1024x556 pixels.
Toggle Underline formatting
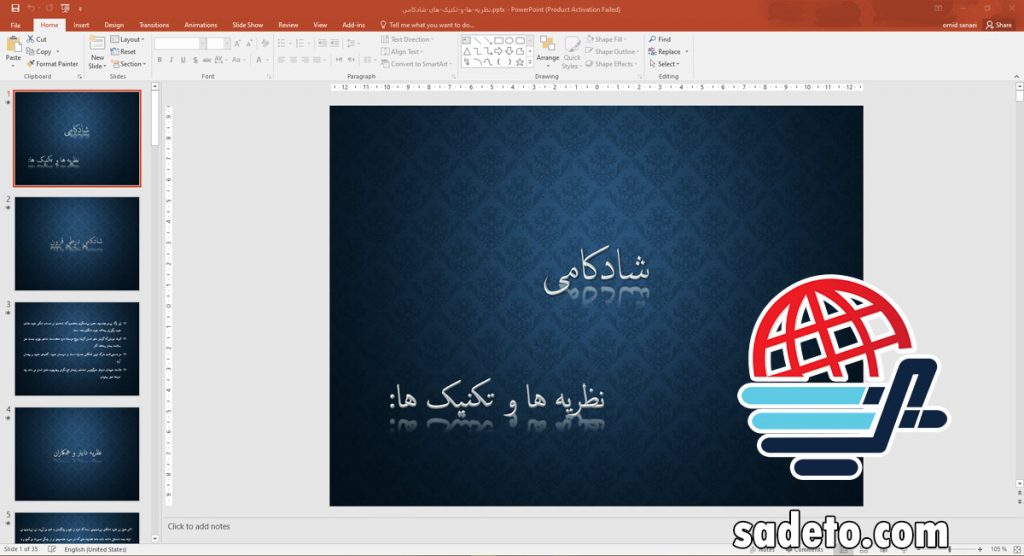point(183,60)
